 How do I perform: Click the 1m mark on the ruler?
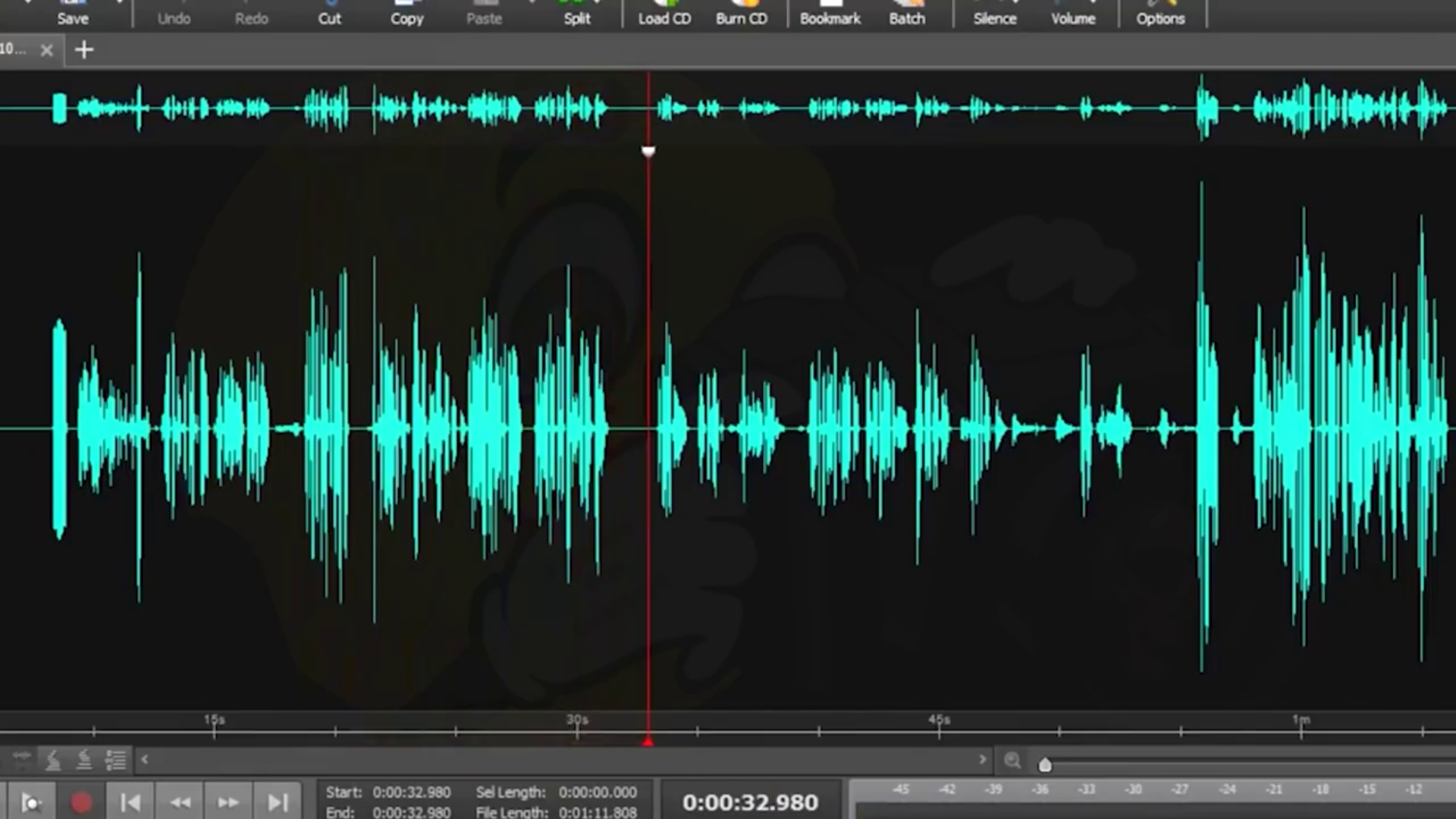pos(1301,720)
